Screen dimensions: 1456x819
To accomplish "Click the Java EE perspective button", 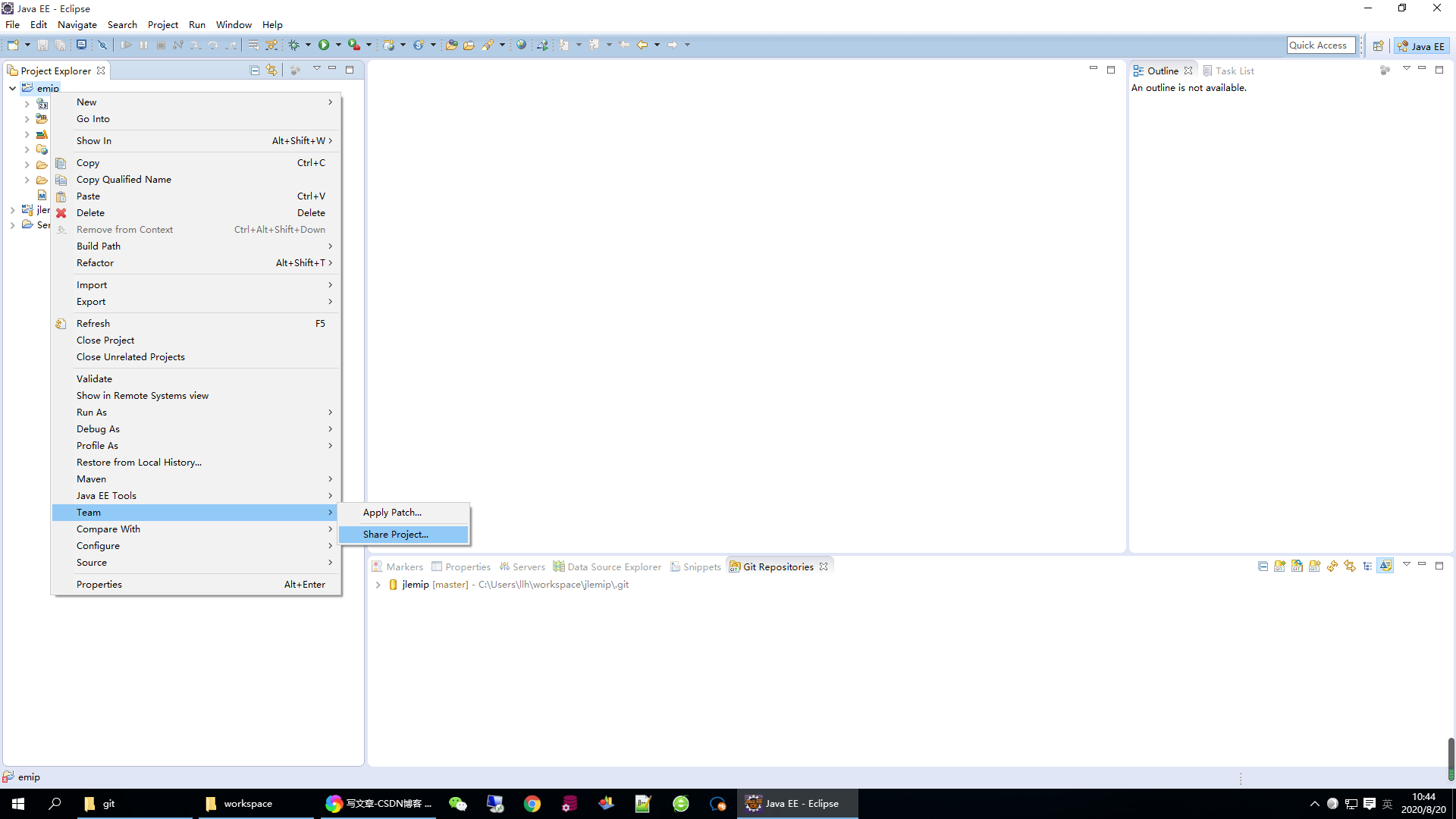I will (x=1422, y=45).
